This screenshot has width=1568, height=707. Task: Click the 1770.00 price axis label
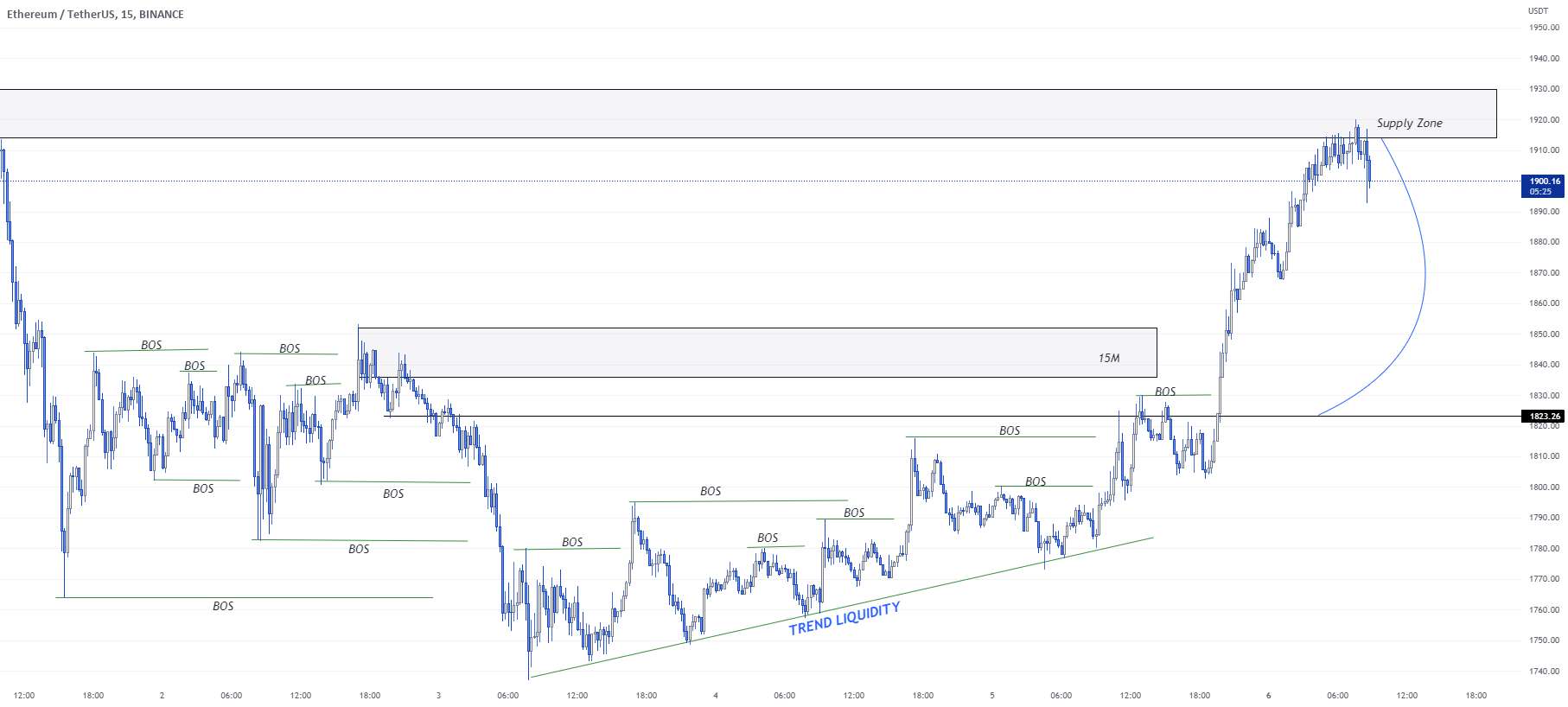pos(1544,579)
